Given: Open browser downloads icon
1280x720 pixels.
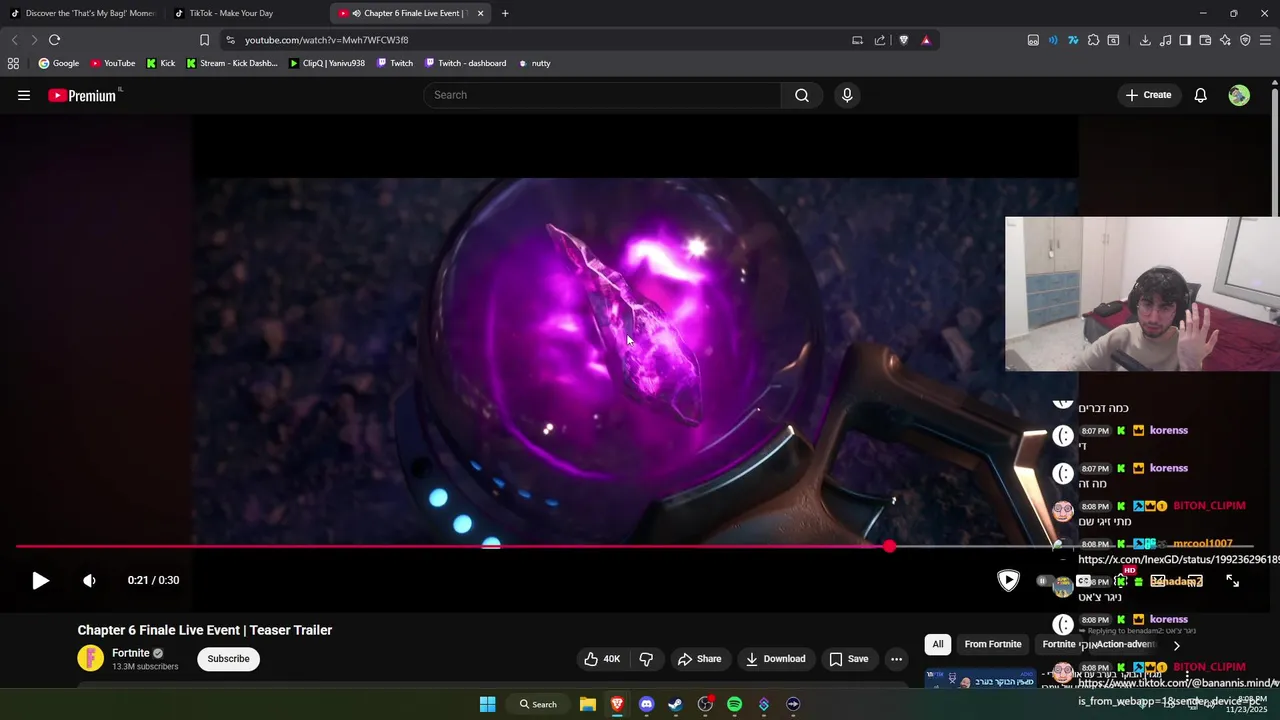Looking at the screenshot, I should (1145, 40).
